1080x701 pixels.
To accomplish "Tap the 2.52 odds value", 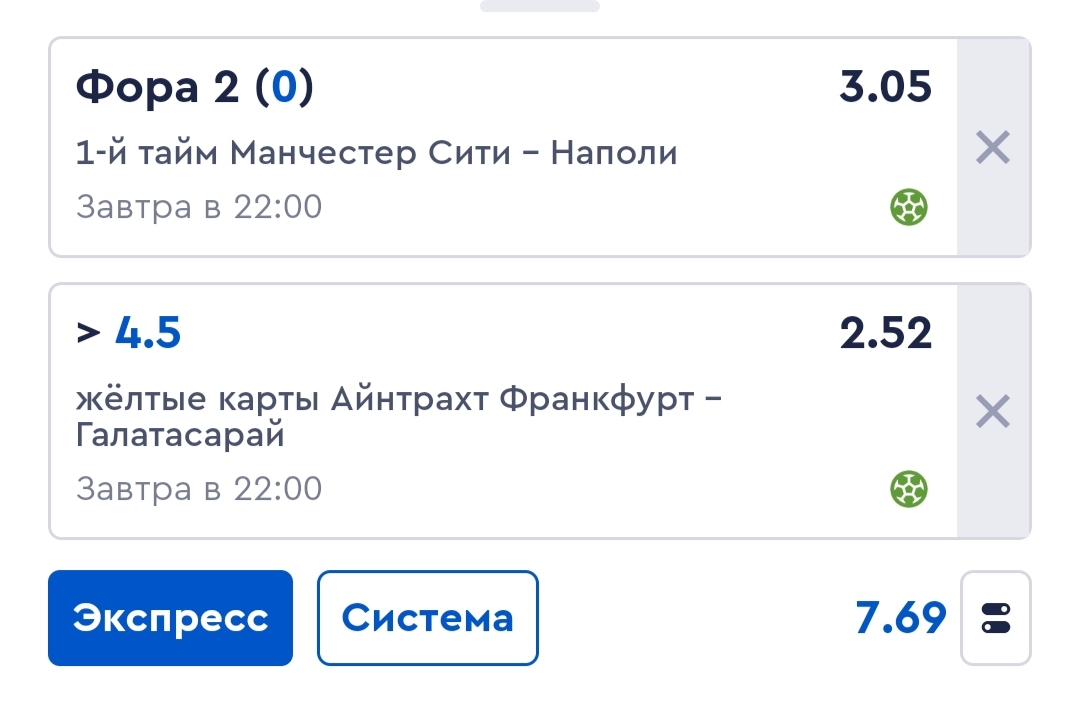I will pos(885,333).
